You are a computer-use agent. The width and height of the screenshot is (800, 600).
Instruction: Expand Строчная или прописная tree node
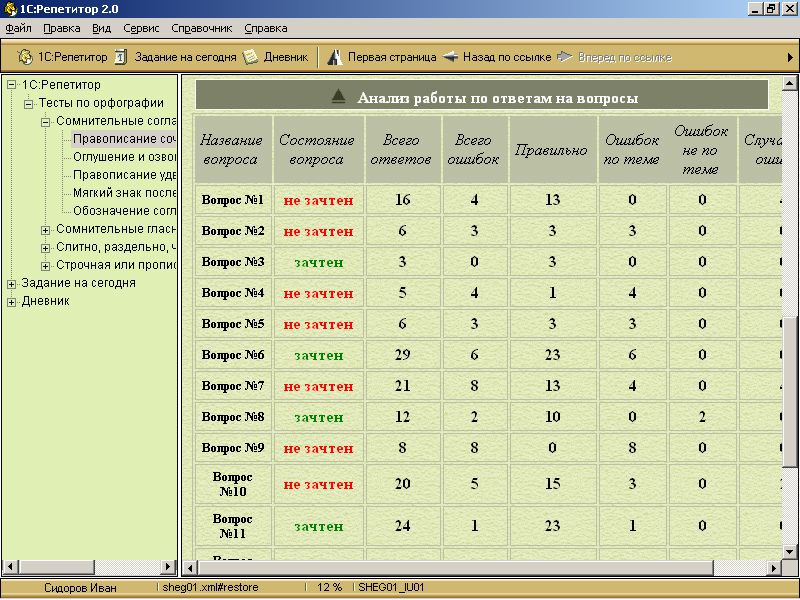pyautogui.click(x=46, y=265)
